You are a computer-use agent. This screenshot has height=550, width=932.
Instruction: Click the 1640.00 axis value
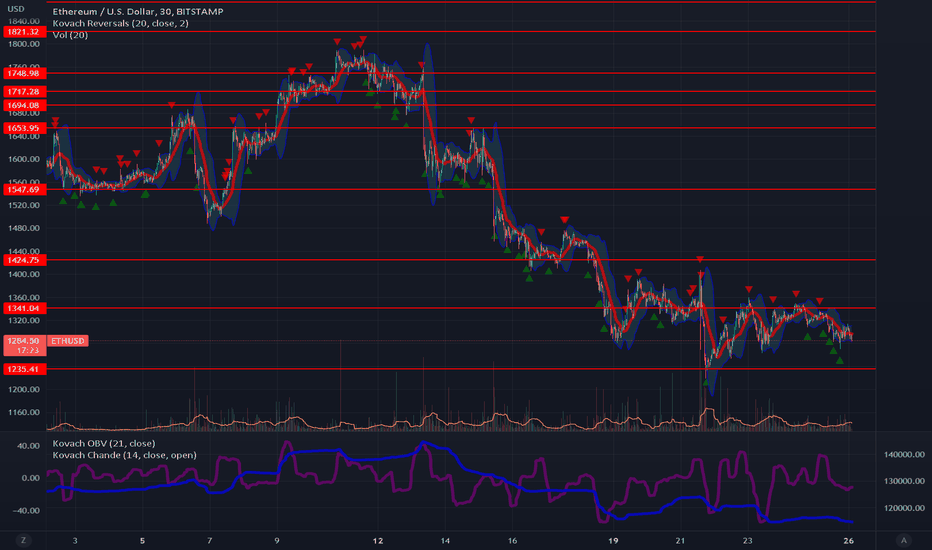(x=24, y=136)
